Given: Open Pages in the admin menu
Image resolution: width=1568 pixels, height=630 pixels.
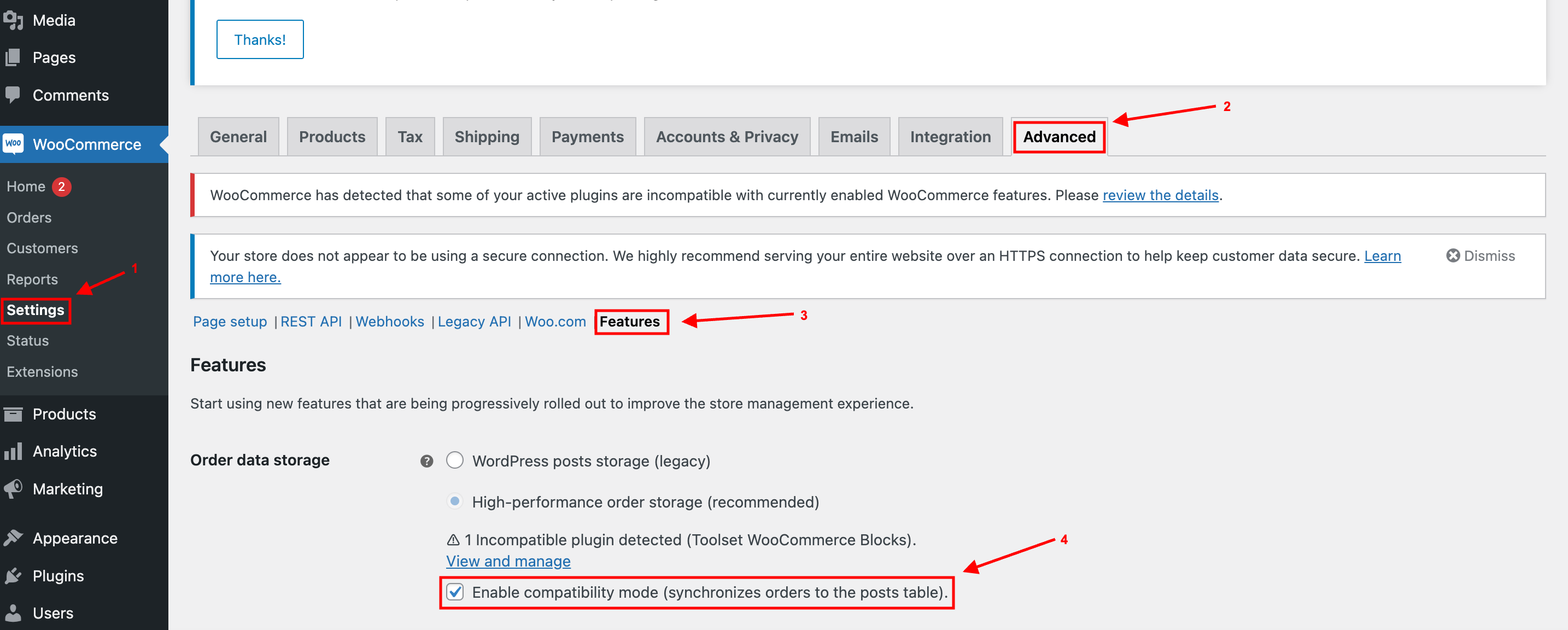Looking at the screenshot, I should coord(84,58).
